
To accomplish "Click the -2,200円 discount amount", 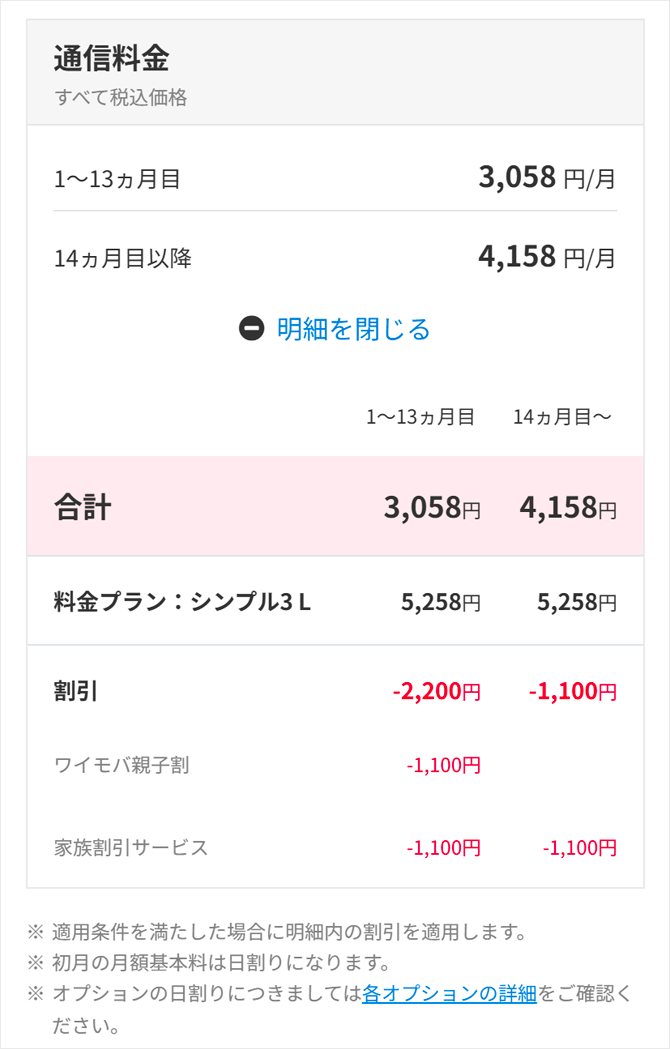I will coord(436,690).
